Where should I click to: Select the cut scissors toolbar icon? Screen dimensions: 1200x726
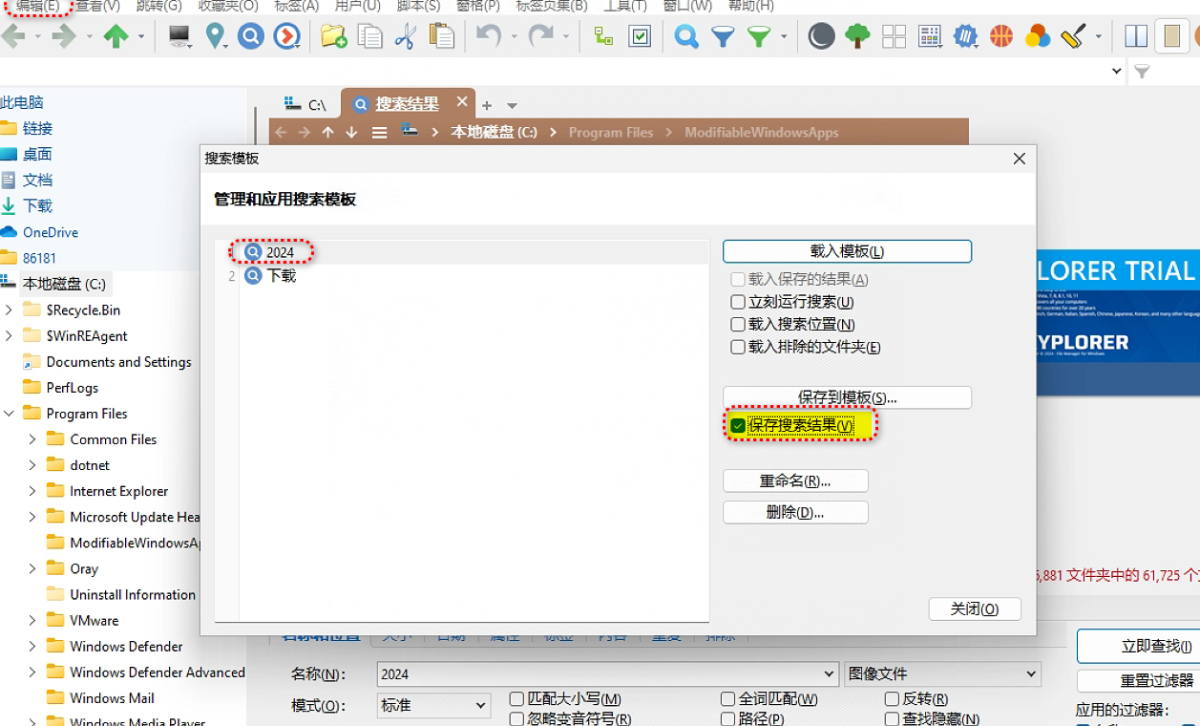click(x=406, y=36)
